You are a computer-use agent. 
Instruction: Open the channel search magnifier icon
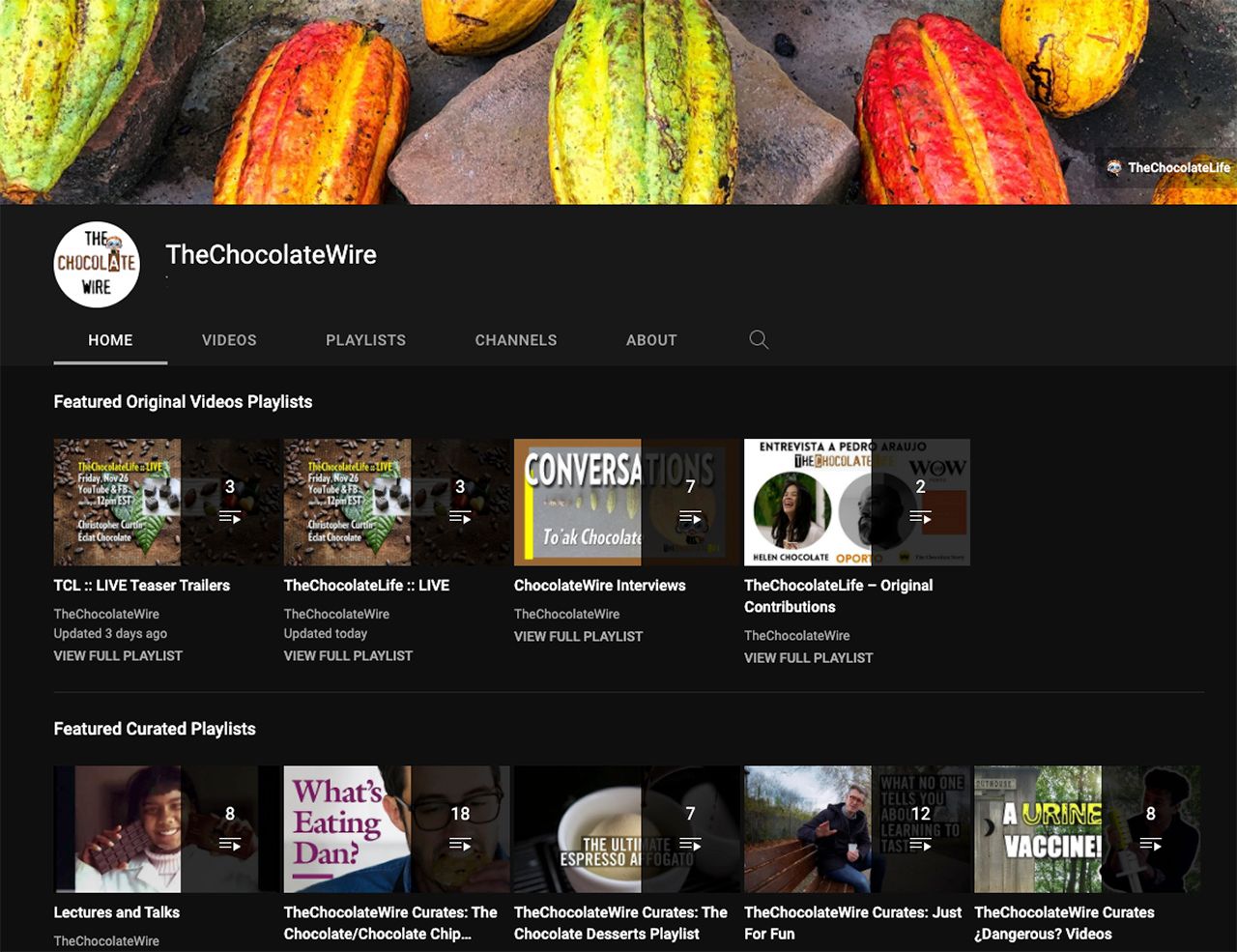pos(759,339)
